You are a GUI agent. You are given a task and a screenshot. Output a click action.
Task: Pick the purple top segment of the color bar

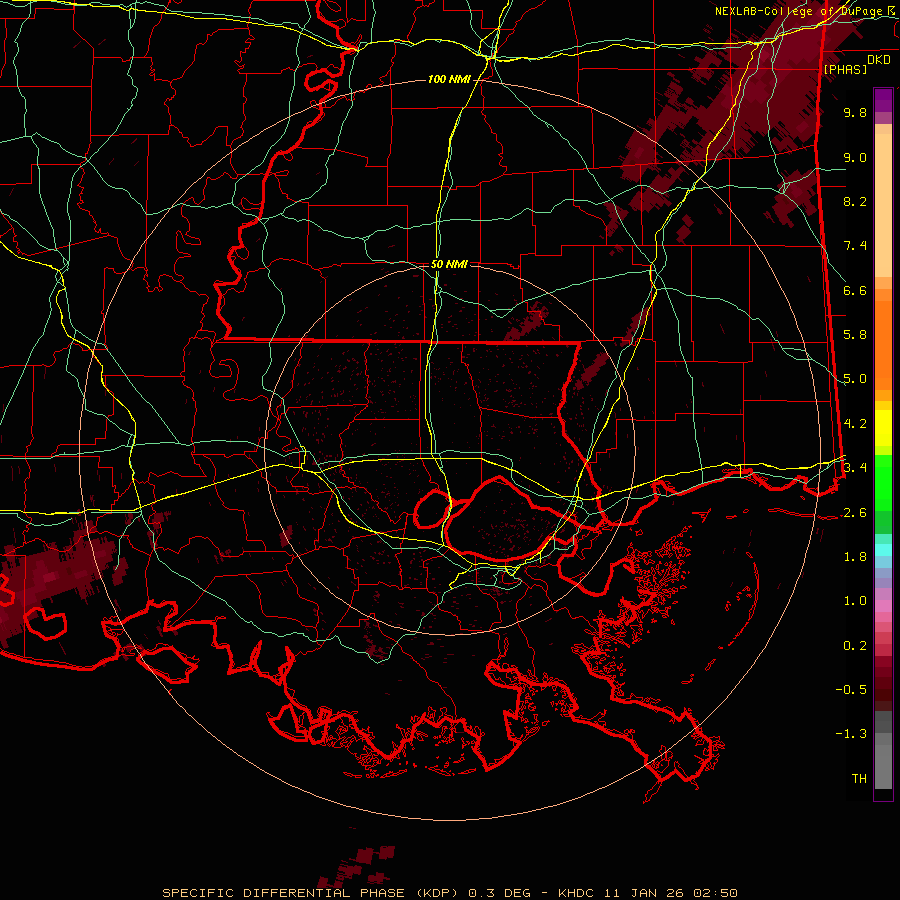[x=883, y=101]
